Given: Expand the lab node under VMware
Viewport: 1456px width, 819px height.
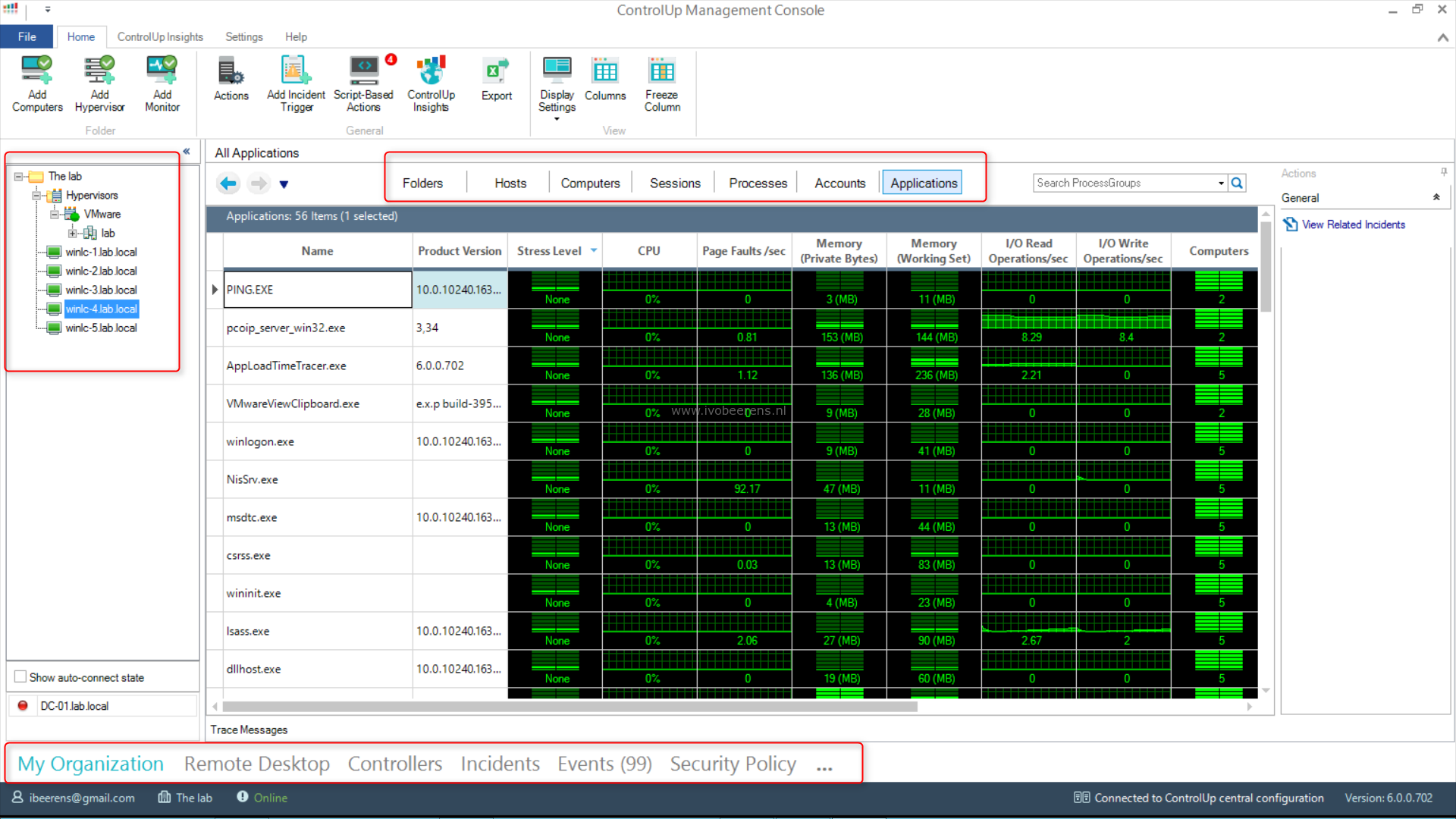Looking at the screenshot, I should (72, 234).
